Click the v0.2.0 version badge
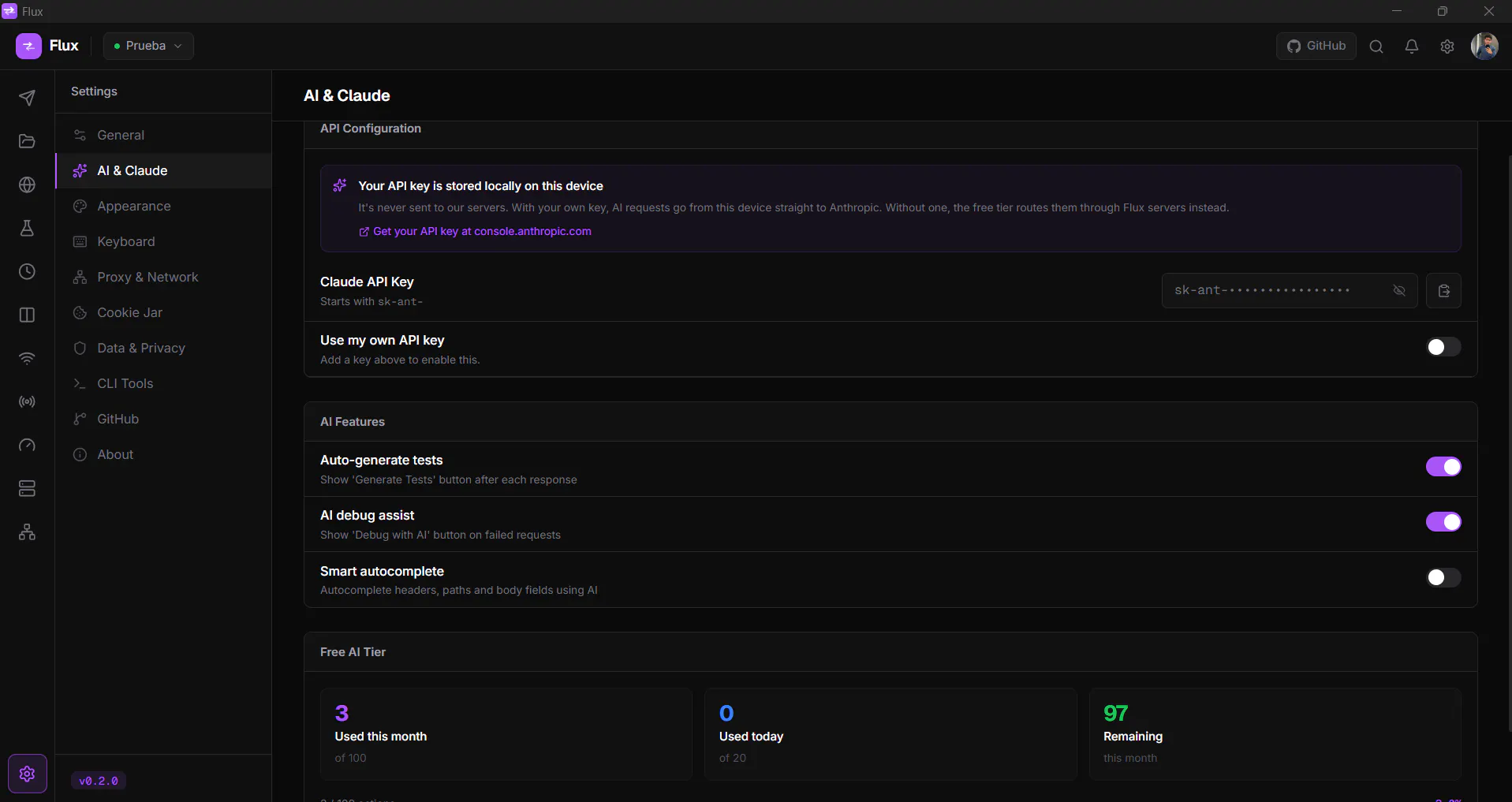The image size is (1512, 802). [99, 781]
